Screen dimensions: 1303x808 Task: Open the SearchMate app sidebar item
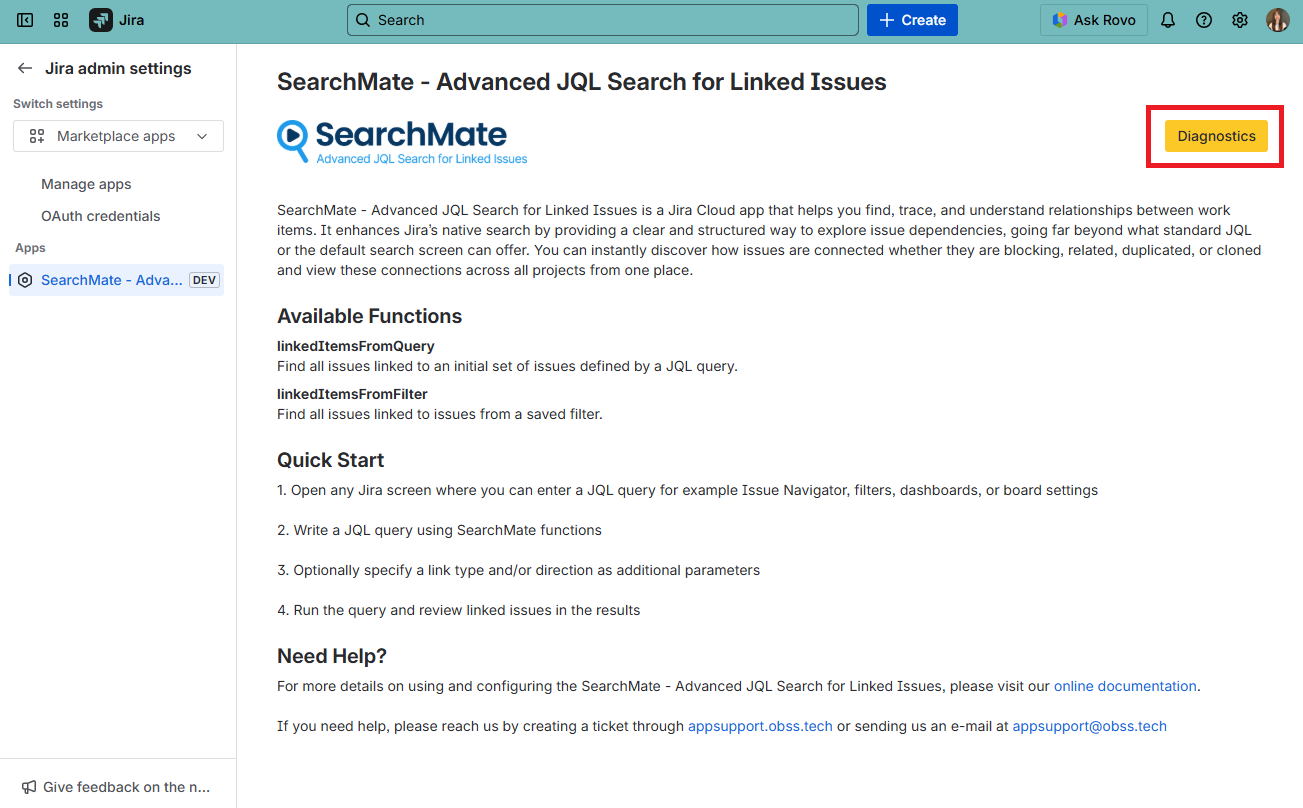pyautogui.click(x=112, y=280)
